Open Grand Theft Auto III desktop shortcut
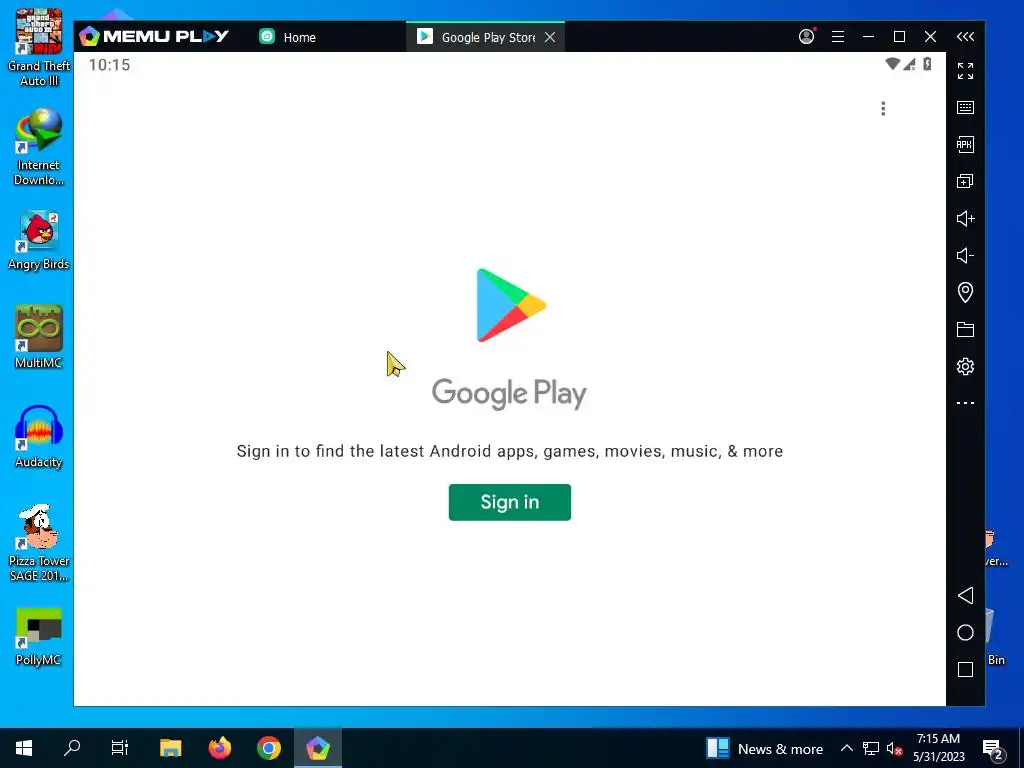This screenshot has height=768, width=1024. point(39,48)
